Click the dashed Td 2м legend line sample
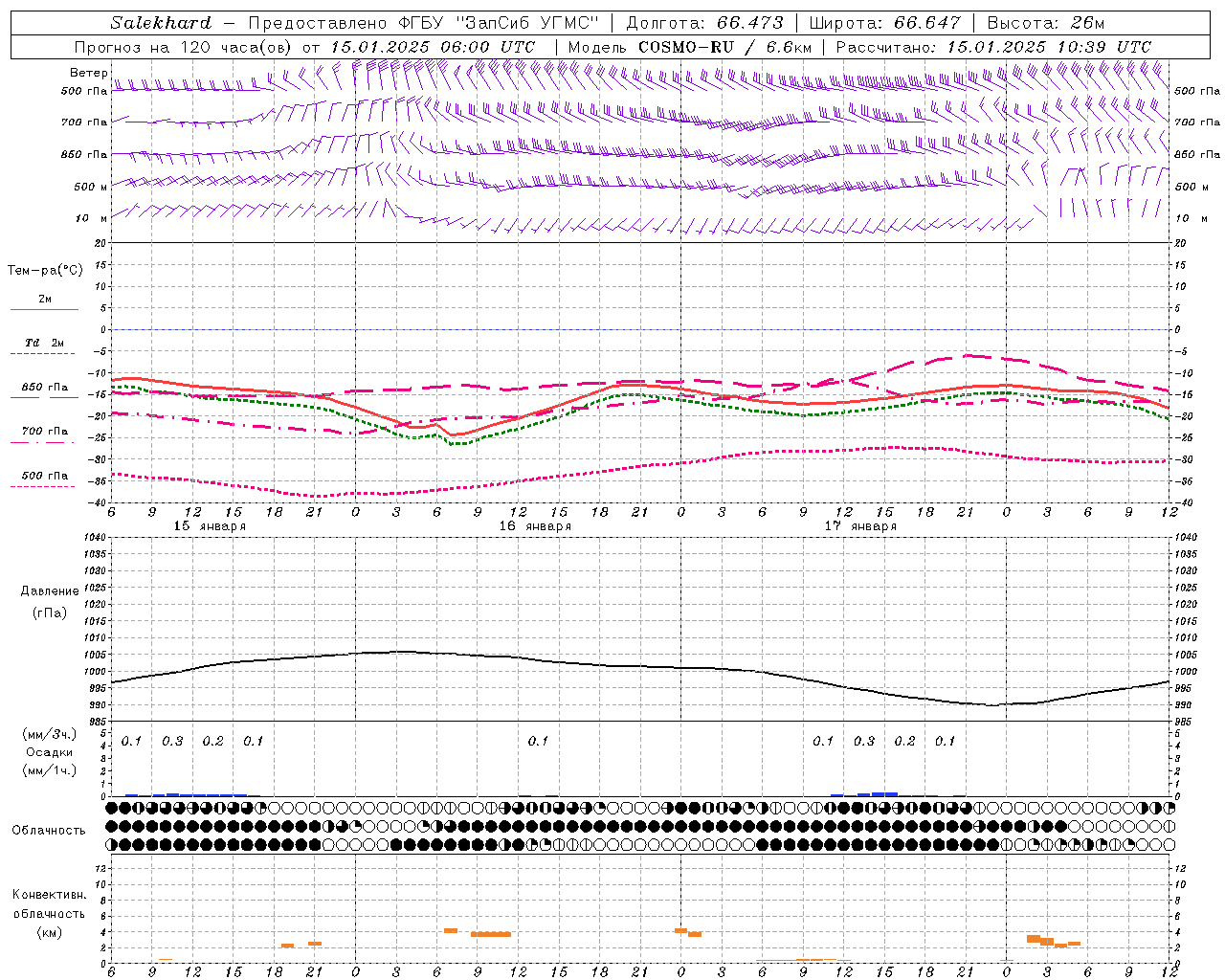 click(x=43, y=354)
